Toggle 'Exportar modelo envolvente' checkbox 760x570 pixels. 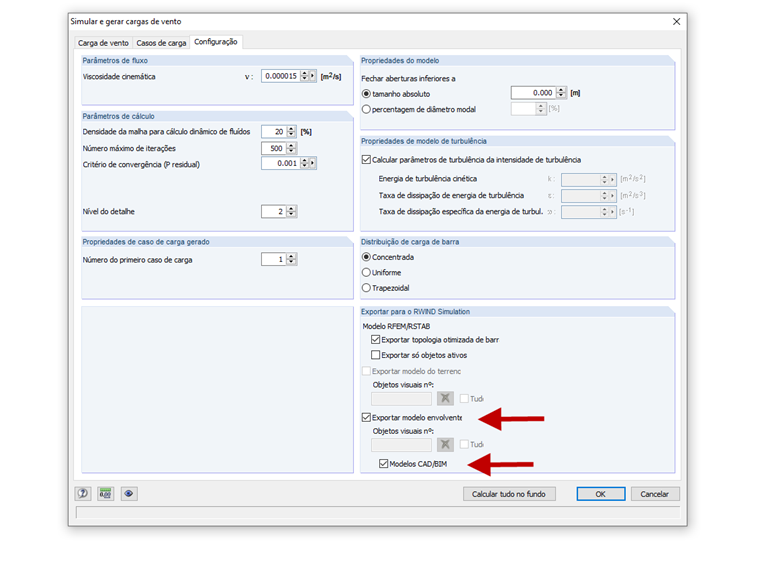click(x=366, y=417)
